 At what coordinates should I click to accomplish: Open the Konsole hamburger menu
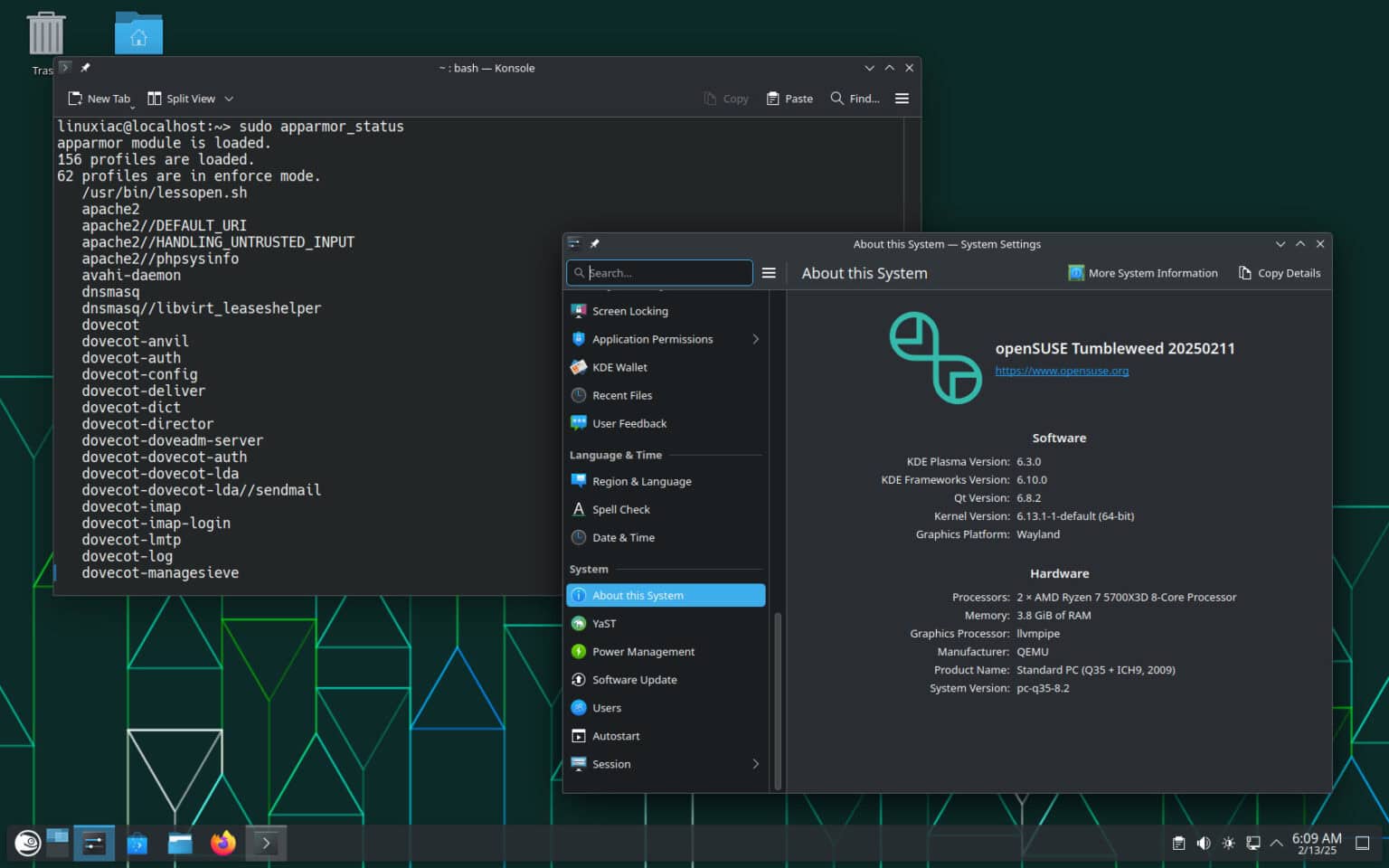(x=902, y=98)
